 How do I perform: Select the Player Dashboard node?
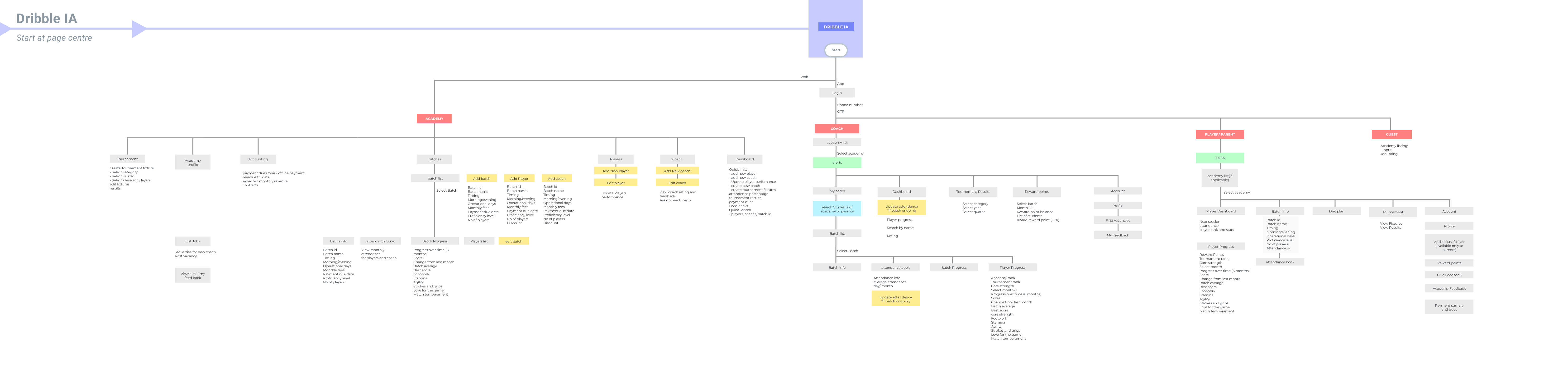pyautogui.click(x=1221, y=211)
